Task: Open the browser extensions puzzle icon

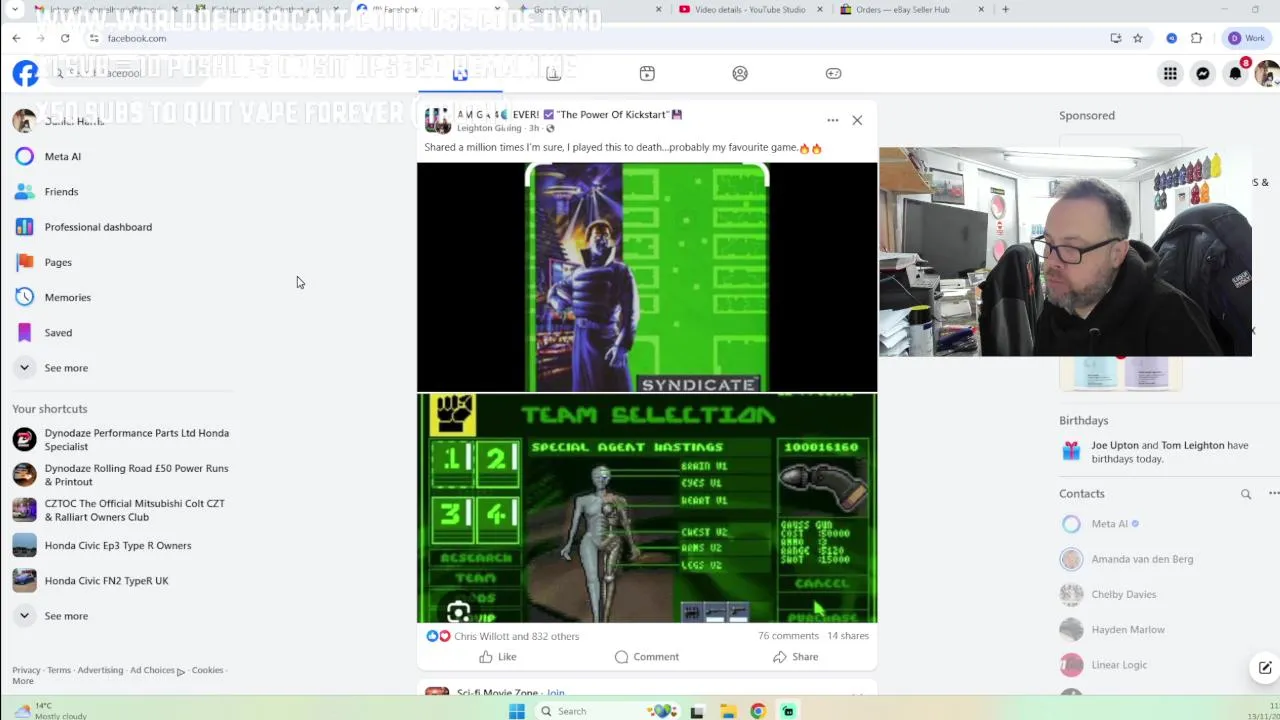Action: click(1196, 38)
